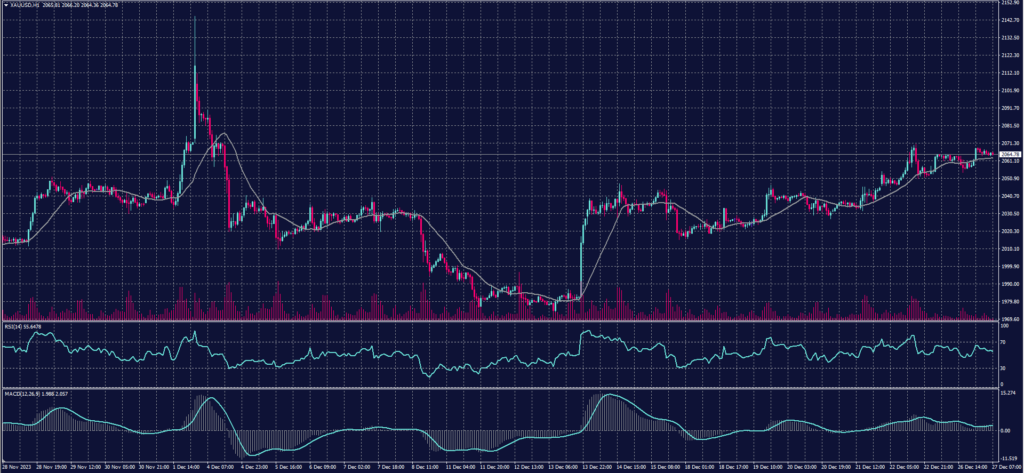1024x473 pixels.
Task: Click the 2152.90 top price axis label
Action: pyautogui.click(x=1009, y=3)
